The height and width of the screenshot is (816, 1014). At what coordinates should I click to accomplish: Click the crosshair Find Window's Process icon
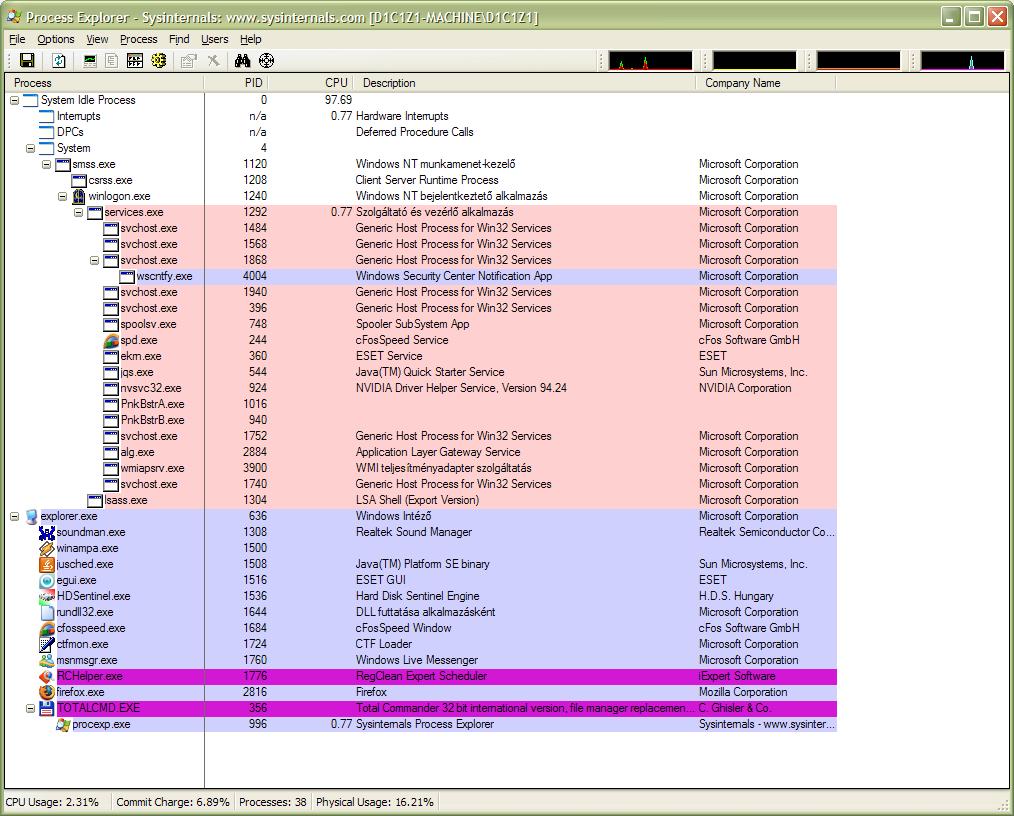coord(266,61)
